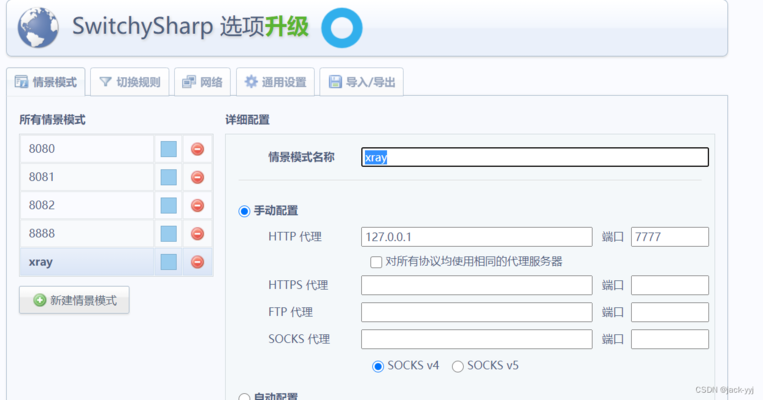Select SOCKS v5 option
The height and width of the screenshot is (400, 763).
coord(458,366)
